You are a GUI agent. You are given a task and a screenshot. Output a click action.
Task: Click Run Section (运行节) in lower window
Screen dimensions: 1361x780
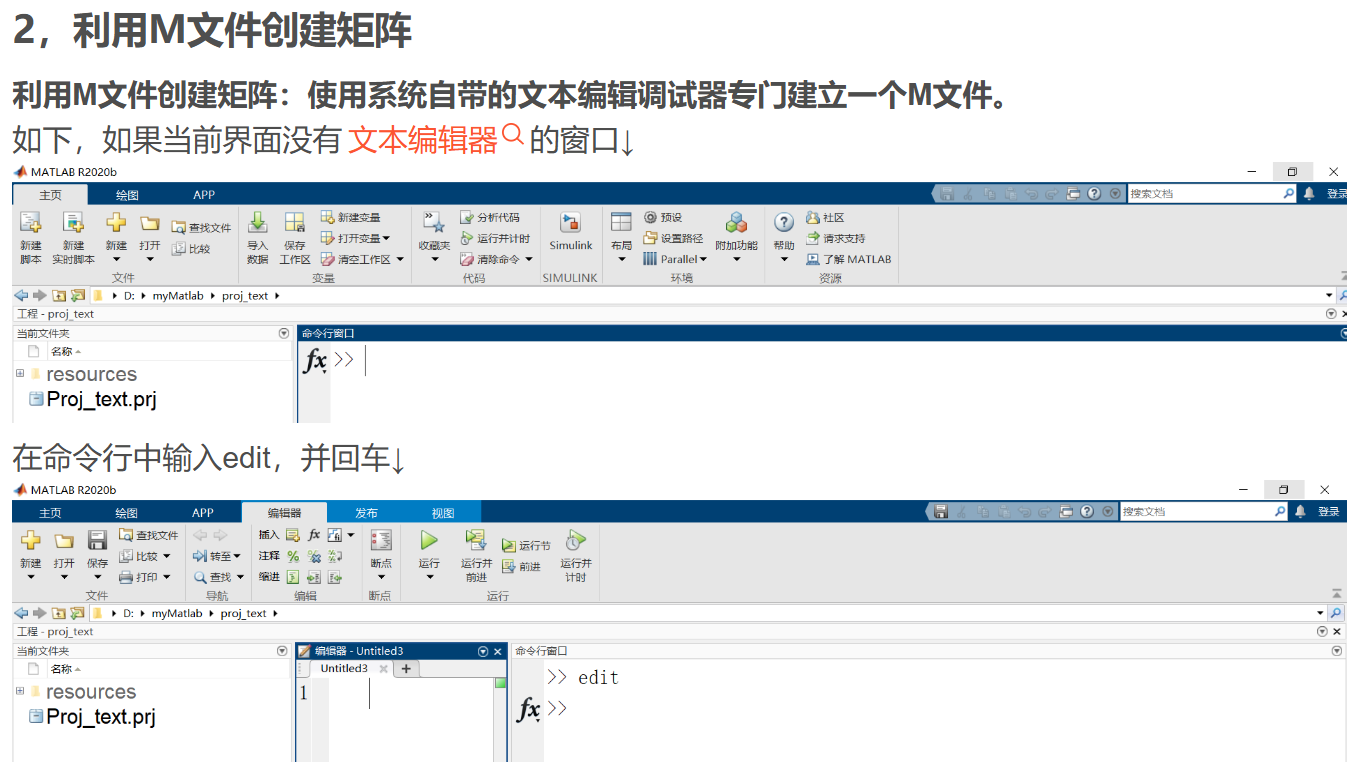point(526,545)
